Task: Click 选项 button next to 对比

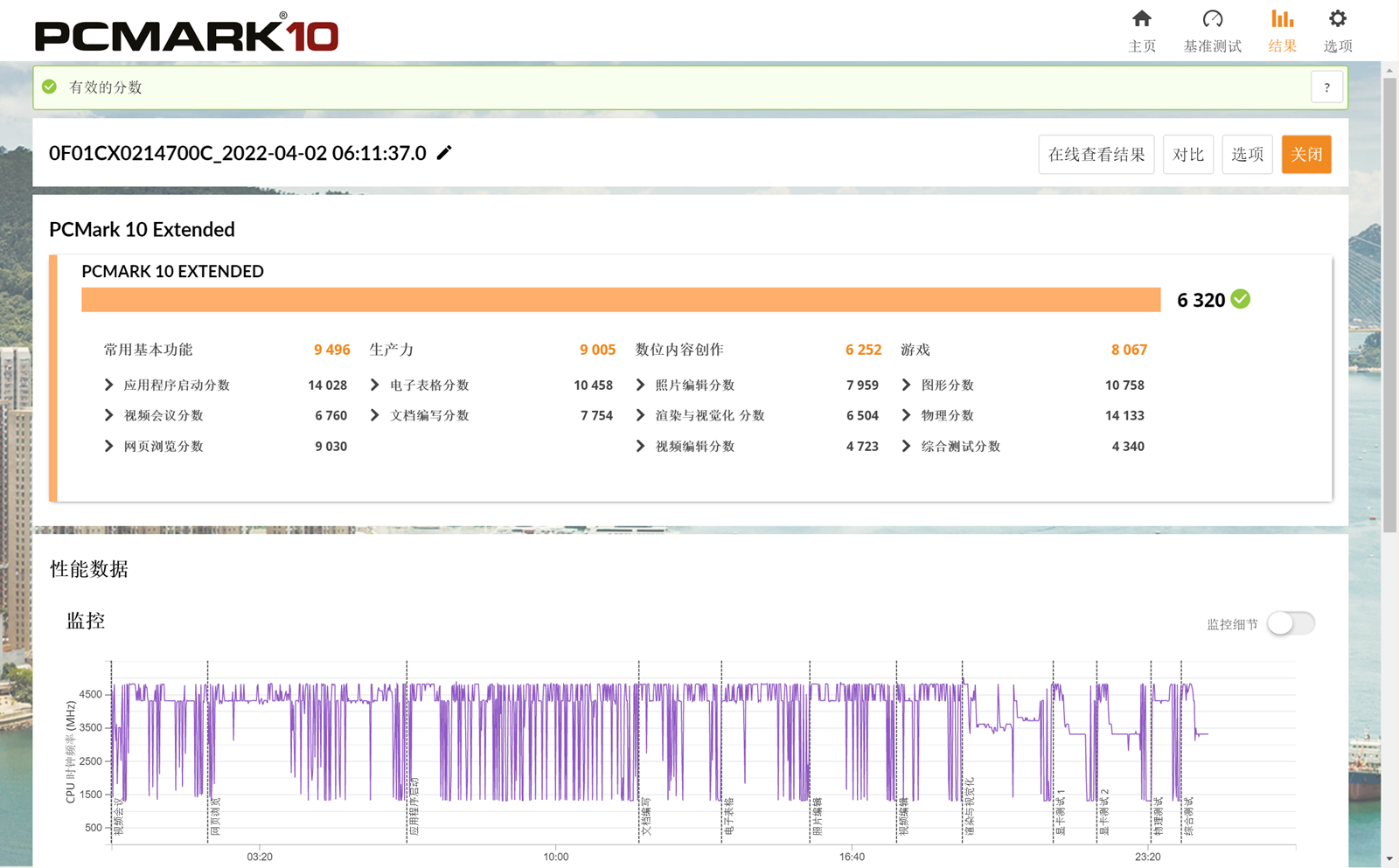Action: [x=1247, y=155]
